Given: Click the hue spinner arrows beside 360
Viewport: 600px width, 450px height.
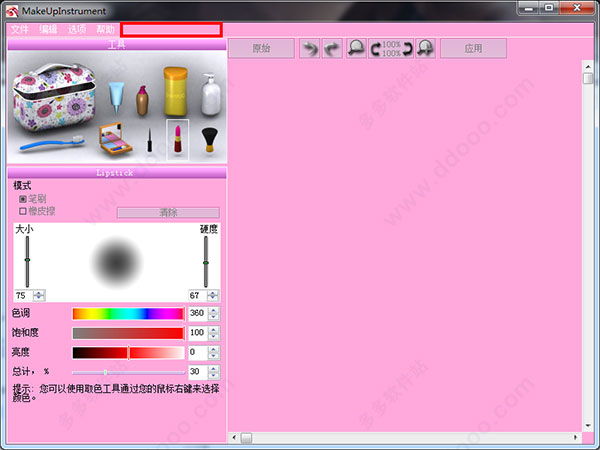Looking at the screenshot, I should click(x=214, y=313).
